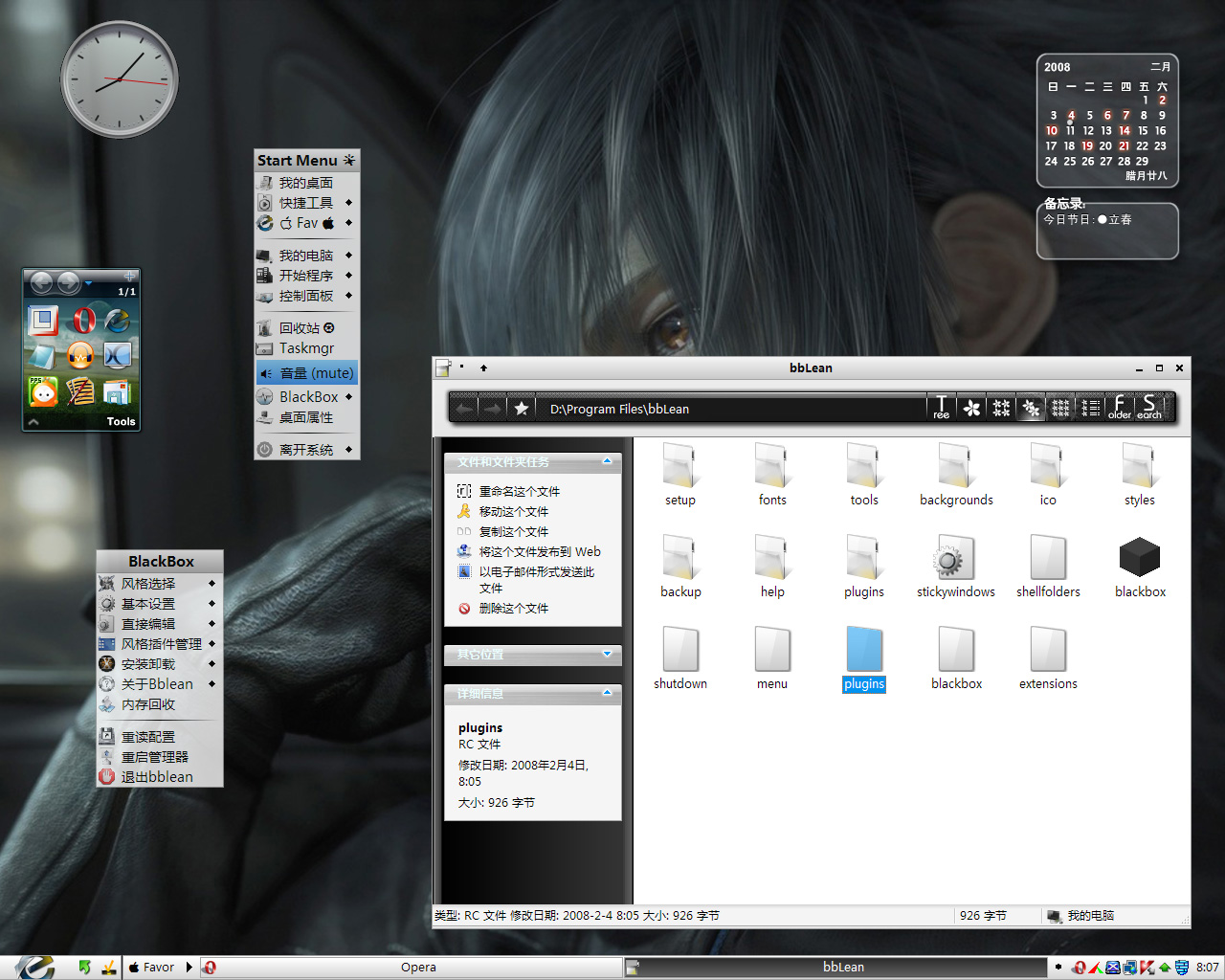Screen dimensions: 1225x980
Task: Open the orange headphone audio player icon
Action: [80, 356]
